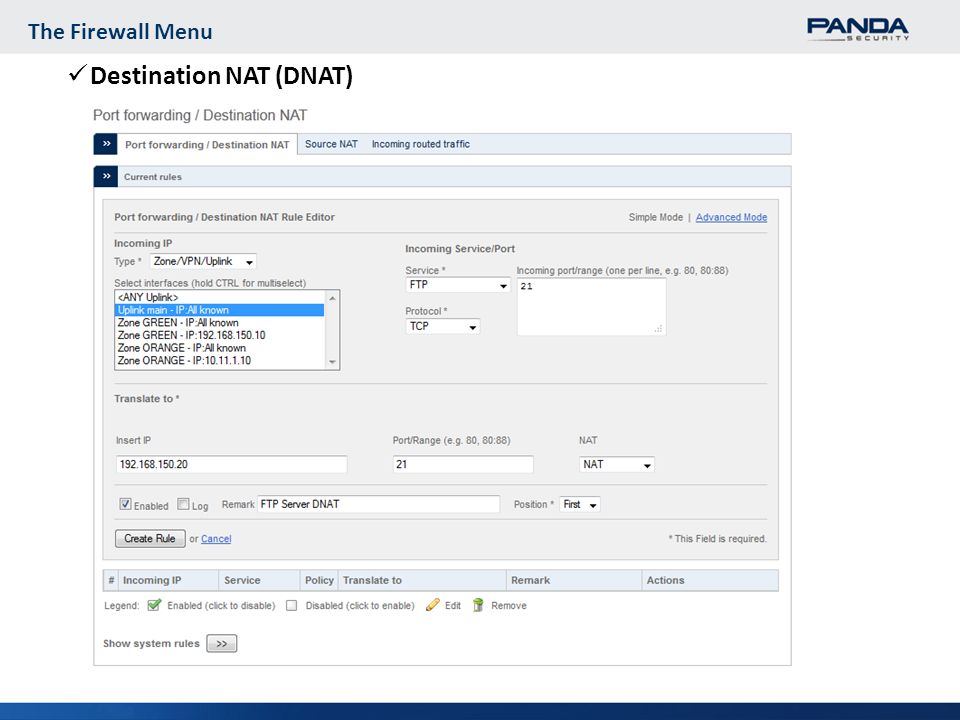Uncheck the Enabled checkbox

(125, 504)
